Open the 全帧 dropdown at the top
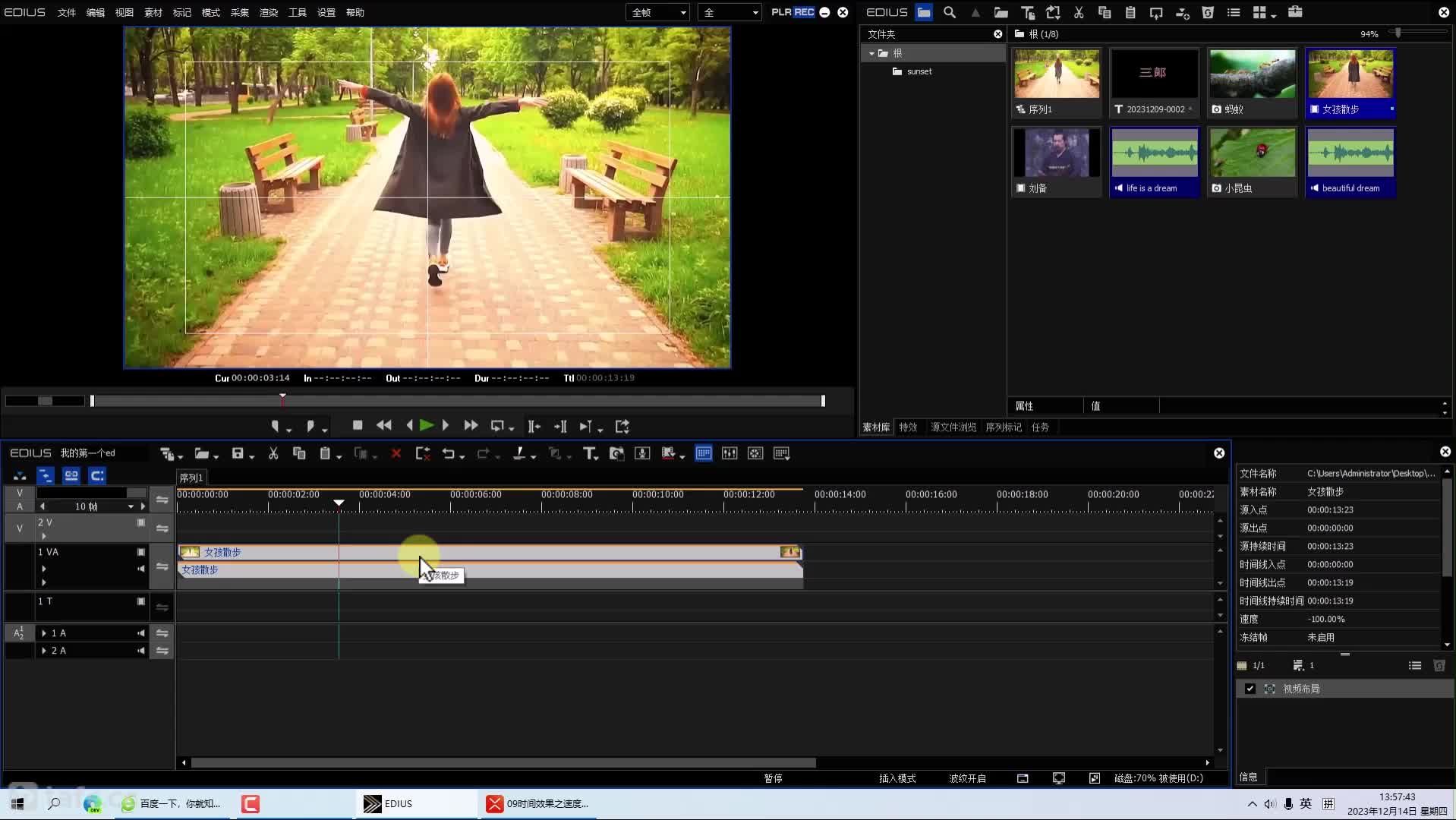1456x820 pixels. [x=657, y=12]
